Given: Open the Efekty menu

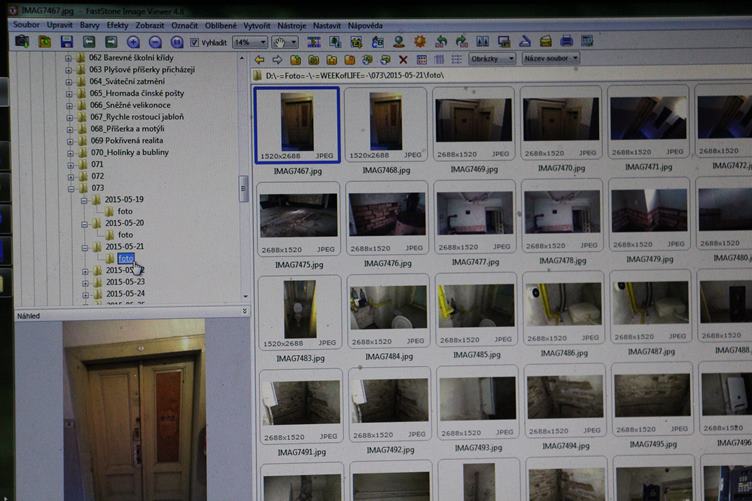Looking at the screenshot, I should 118,25.
